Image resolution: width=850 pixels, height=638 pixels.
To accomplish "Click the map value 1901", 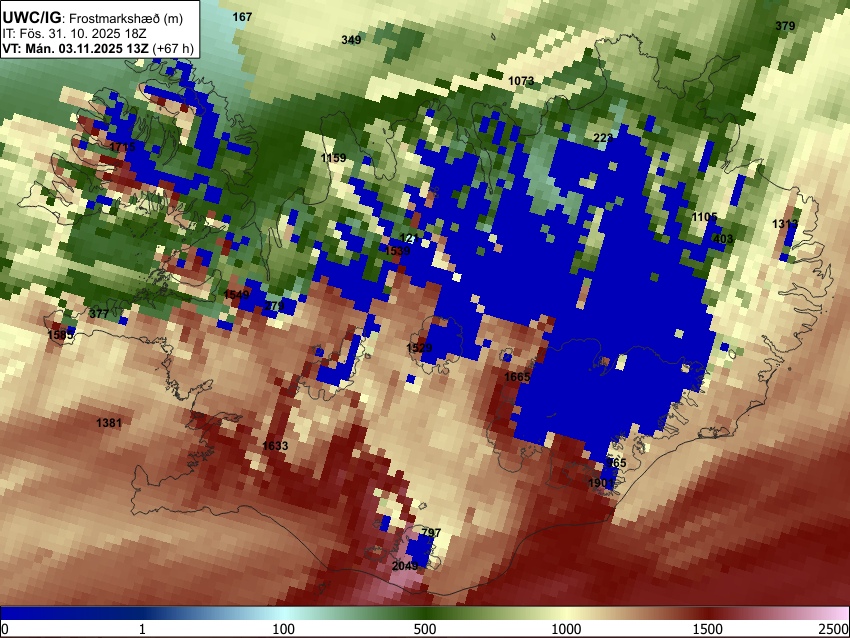I will point(601,483).
